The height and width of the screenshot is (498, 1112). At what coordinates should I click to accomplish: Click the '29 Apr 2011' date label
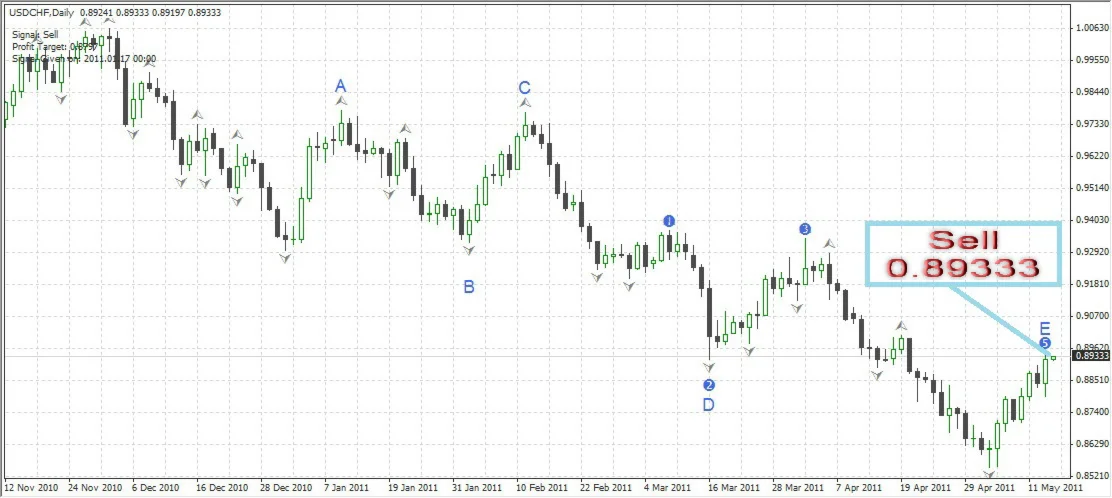(989, 488)
